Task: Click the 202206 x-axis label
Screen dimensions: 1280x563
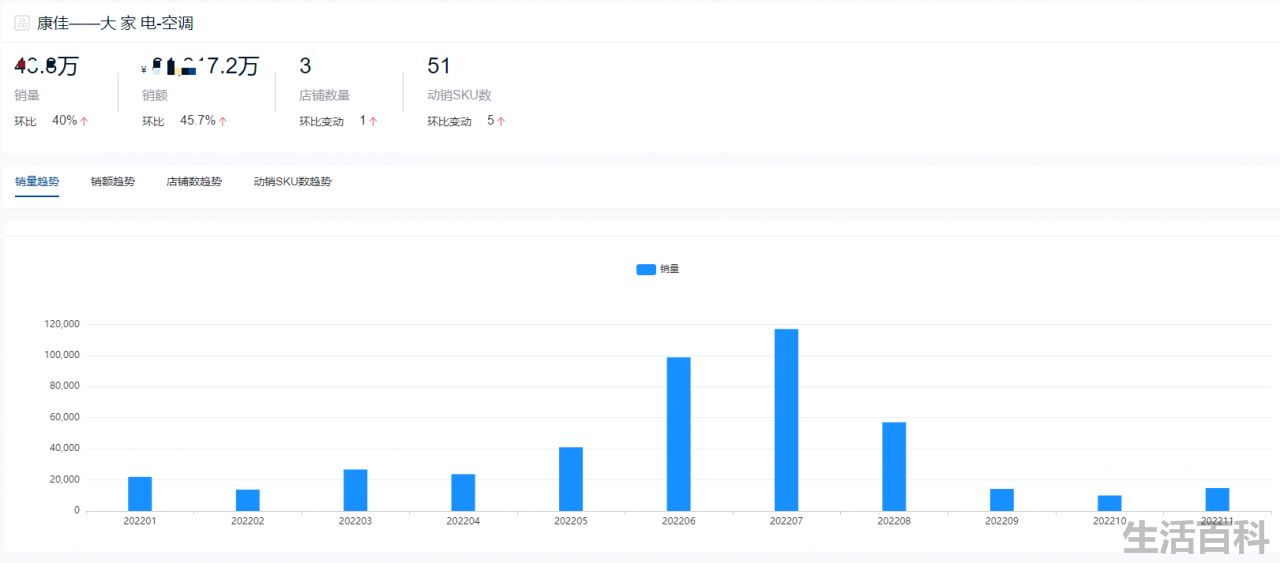Action: (678, 521)
